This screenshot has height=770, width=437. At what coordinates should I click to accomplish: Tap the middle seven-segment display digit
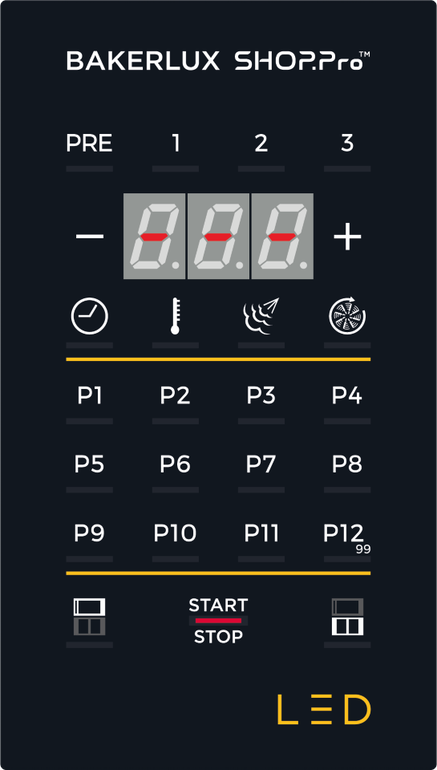(218, 236)
